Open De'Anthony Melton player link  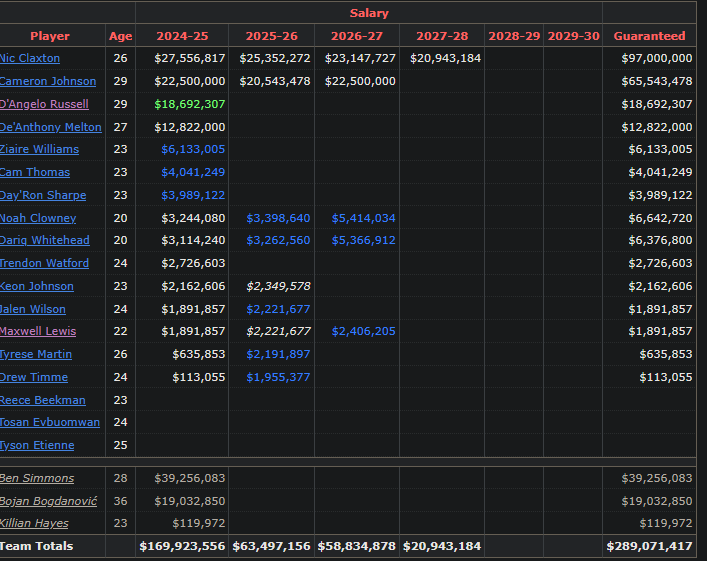click(50, 127)
